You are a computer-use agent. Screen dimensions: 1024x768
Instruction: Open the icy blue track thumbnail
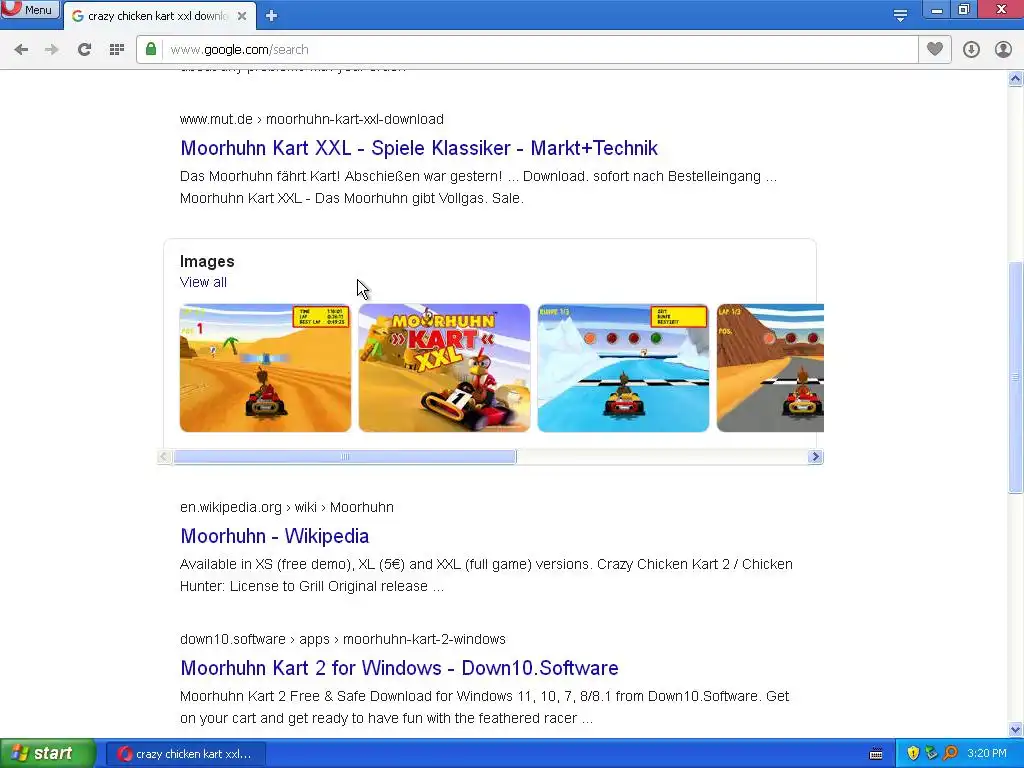(623, 368)
